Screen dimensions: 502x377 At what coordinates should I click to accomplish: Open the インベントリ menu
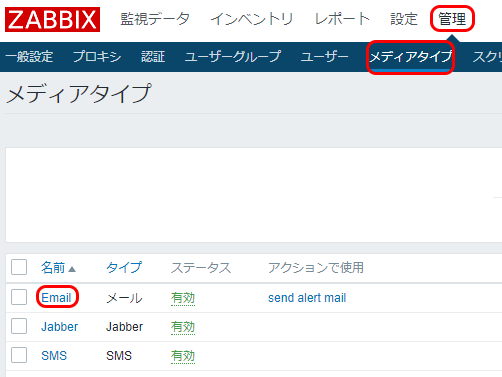point(252,19)
